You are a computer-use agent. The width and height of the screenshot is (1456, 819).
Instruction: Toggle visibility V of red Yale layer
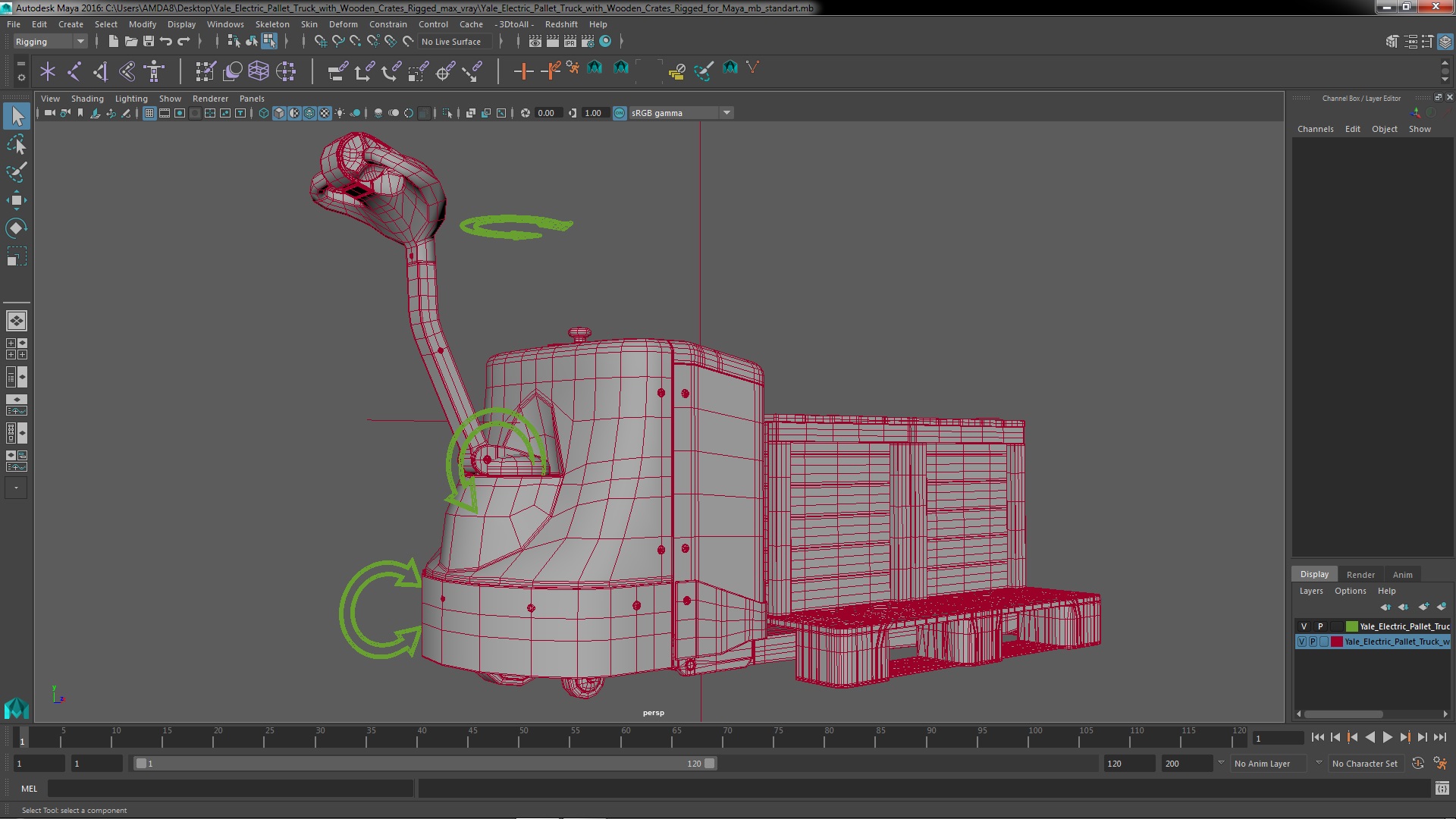(x=1302, y=642)
